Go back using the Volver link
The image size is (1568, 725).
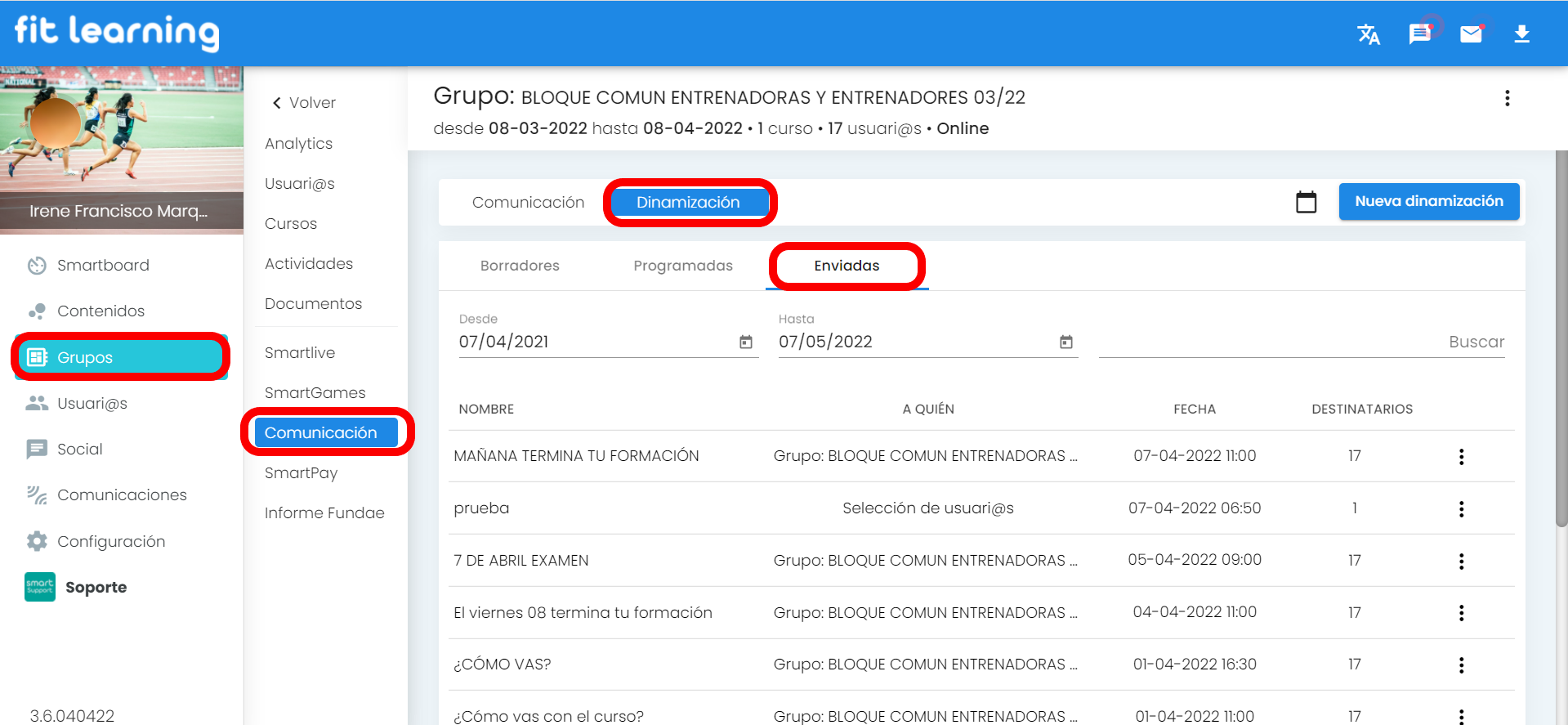coord(304,103)
